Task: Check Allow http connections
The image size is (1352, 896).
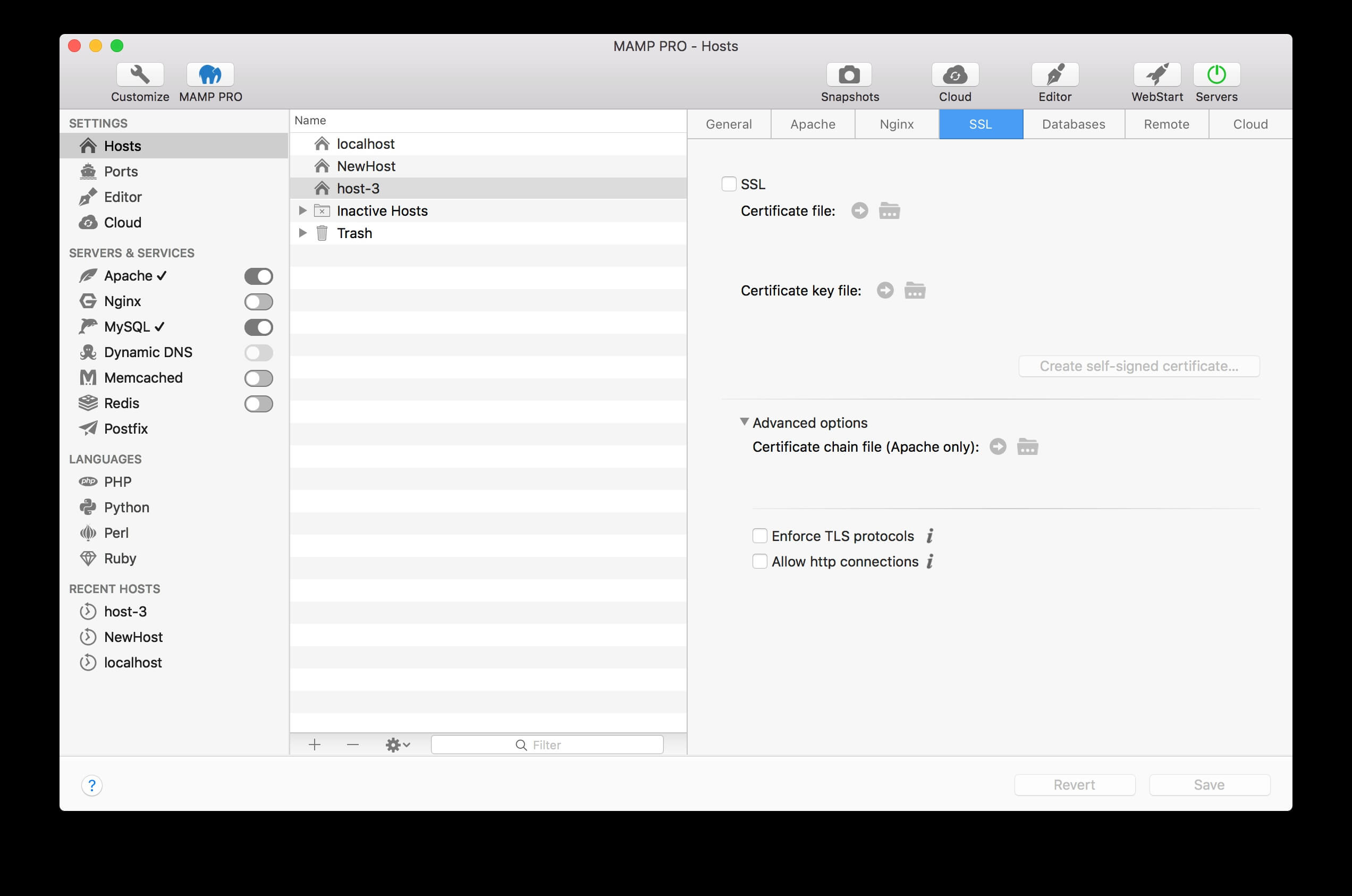Action: pos(759,561)
